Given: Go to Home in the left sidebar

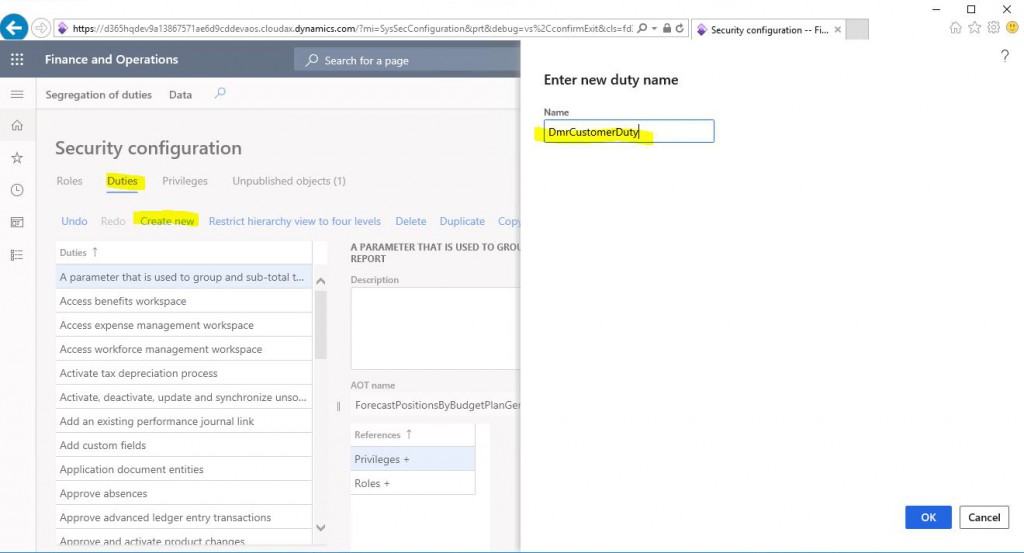Looking at the screenshot, I should tap(17, 126).
